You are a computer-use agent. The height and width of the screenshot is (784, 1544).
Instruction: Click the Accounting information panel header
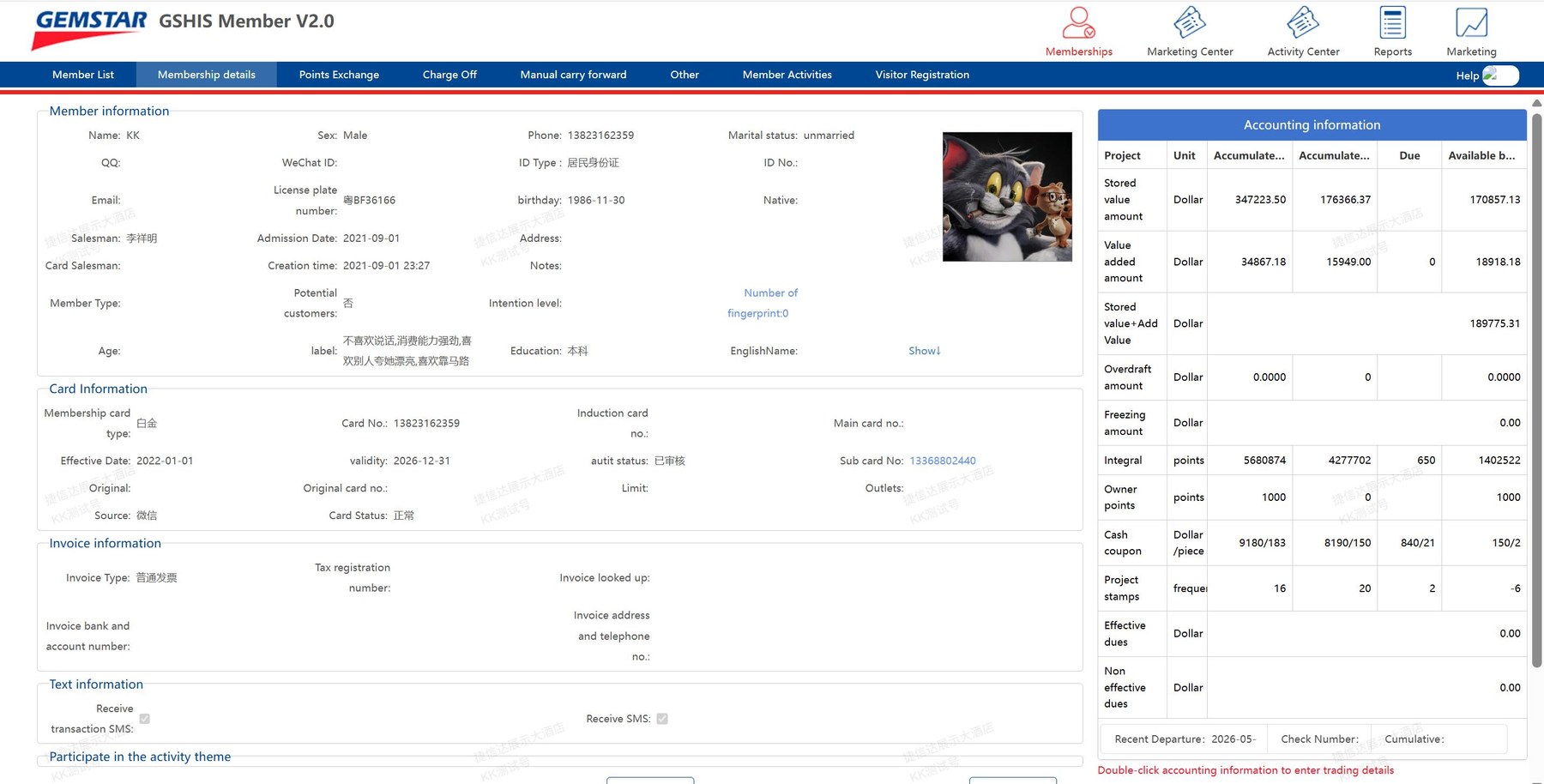pyautogui.click(x=1312, y=125)
